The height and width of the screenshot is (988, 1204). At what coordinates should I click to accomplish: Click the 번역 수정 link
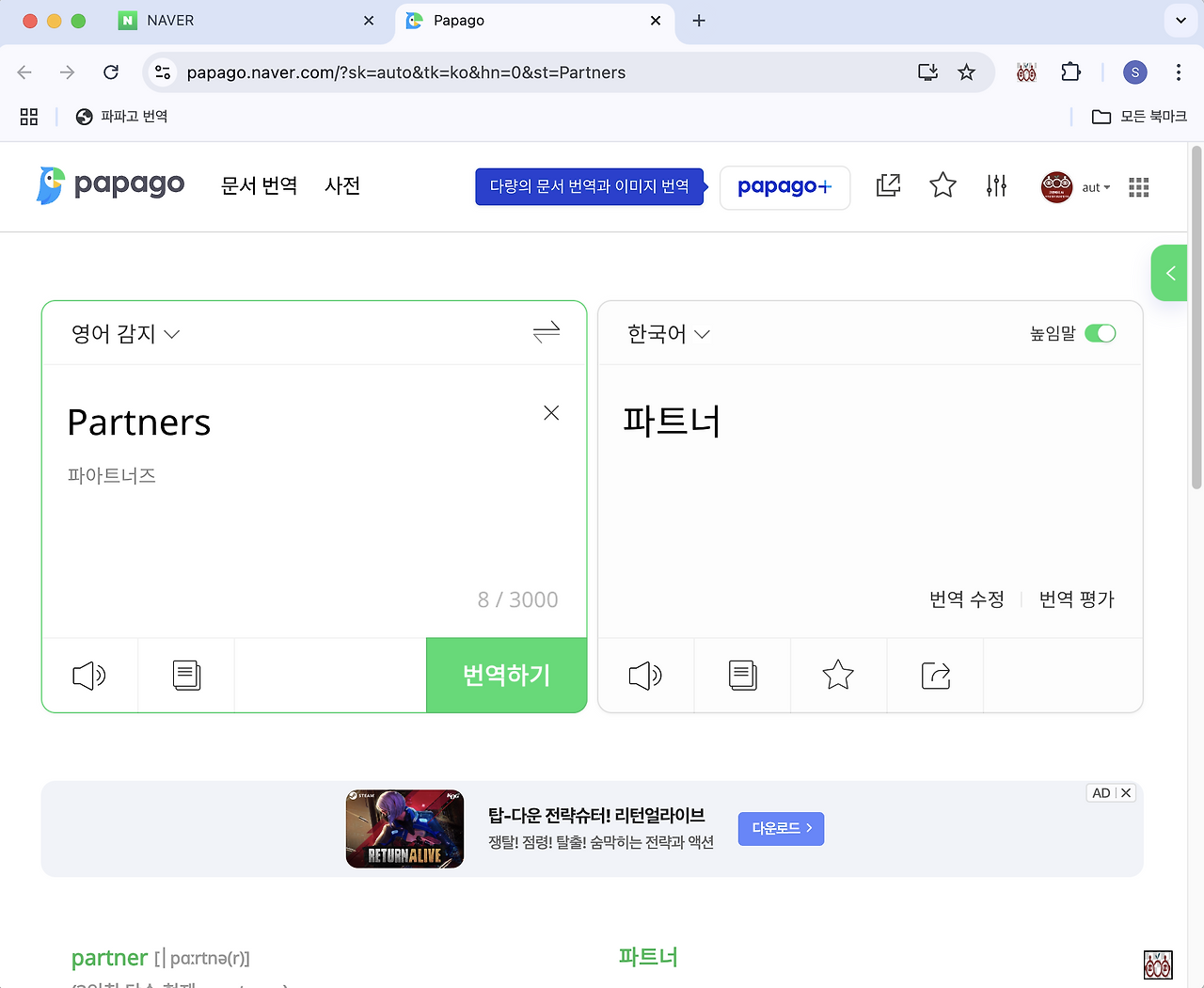(966, 599)
